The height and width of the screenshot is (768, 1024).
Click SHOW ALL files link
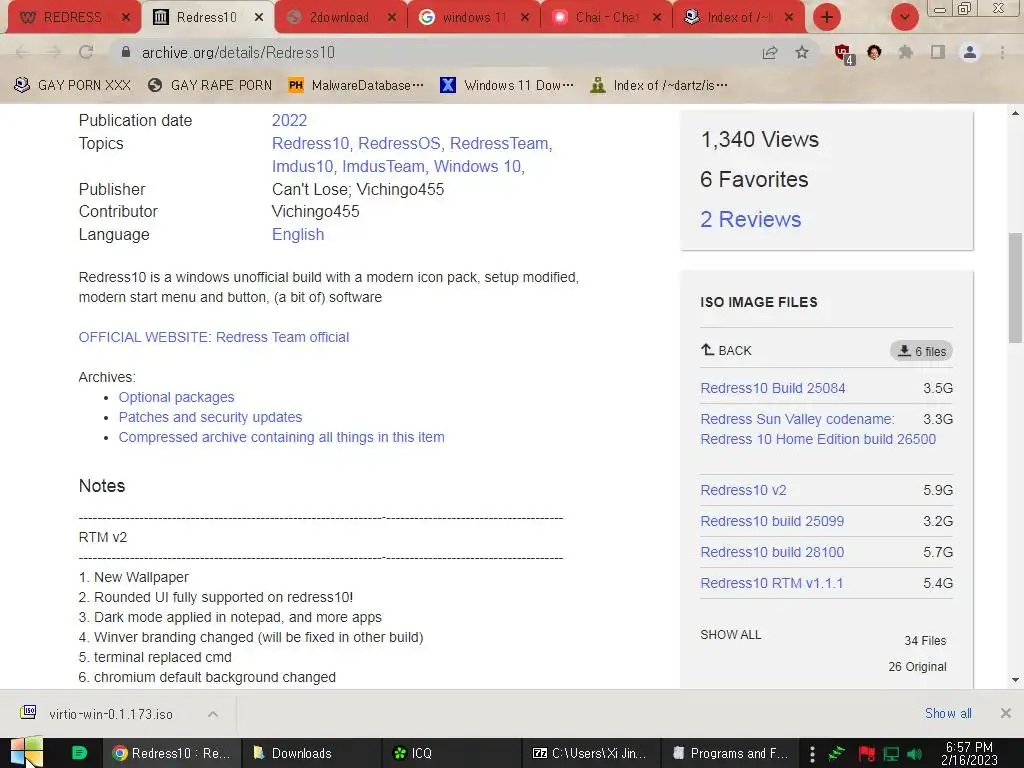730,635
